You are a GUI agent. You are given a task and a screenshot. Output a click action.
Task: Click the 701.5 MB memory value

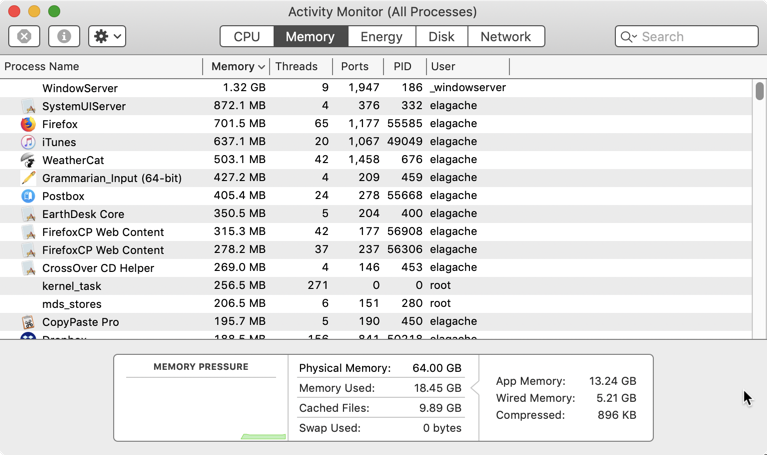[240, 123]
